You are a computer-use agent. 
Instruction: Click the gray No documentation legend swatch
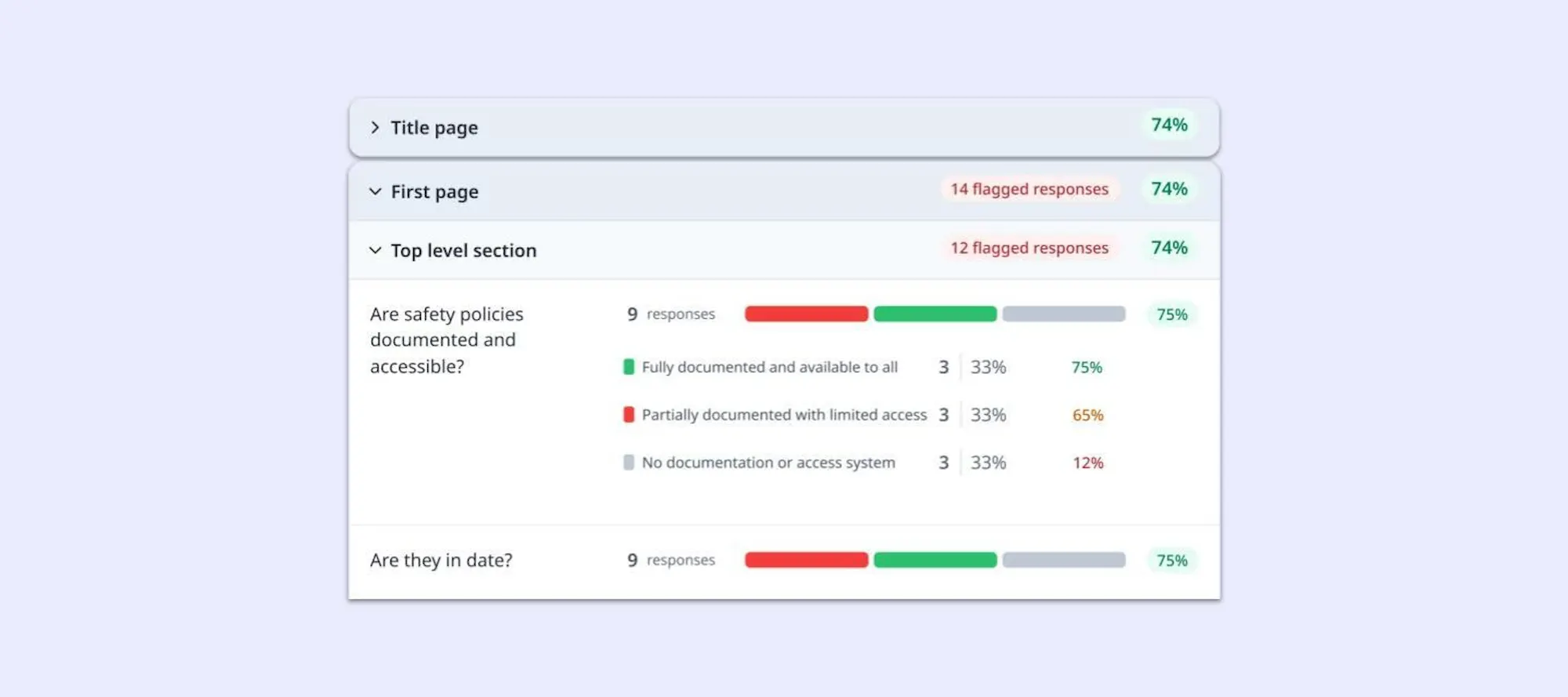(629, 463)
